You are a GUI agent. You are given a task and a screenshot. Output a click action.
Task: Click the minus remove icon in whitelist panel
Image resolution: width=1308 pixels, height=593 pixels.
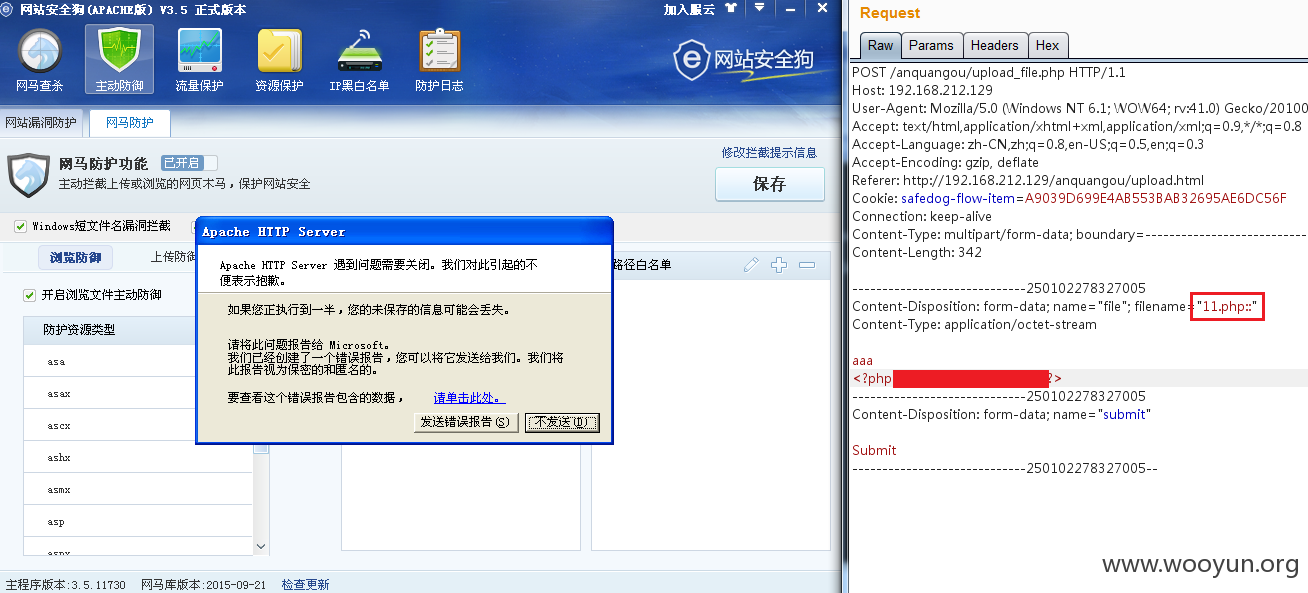pos(807,265)
